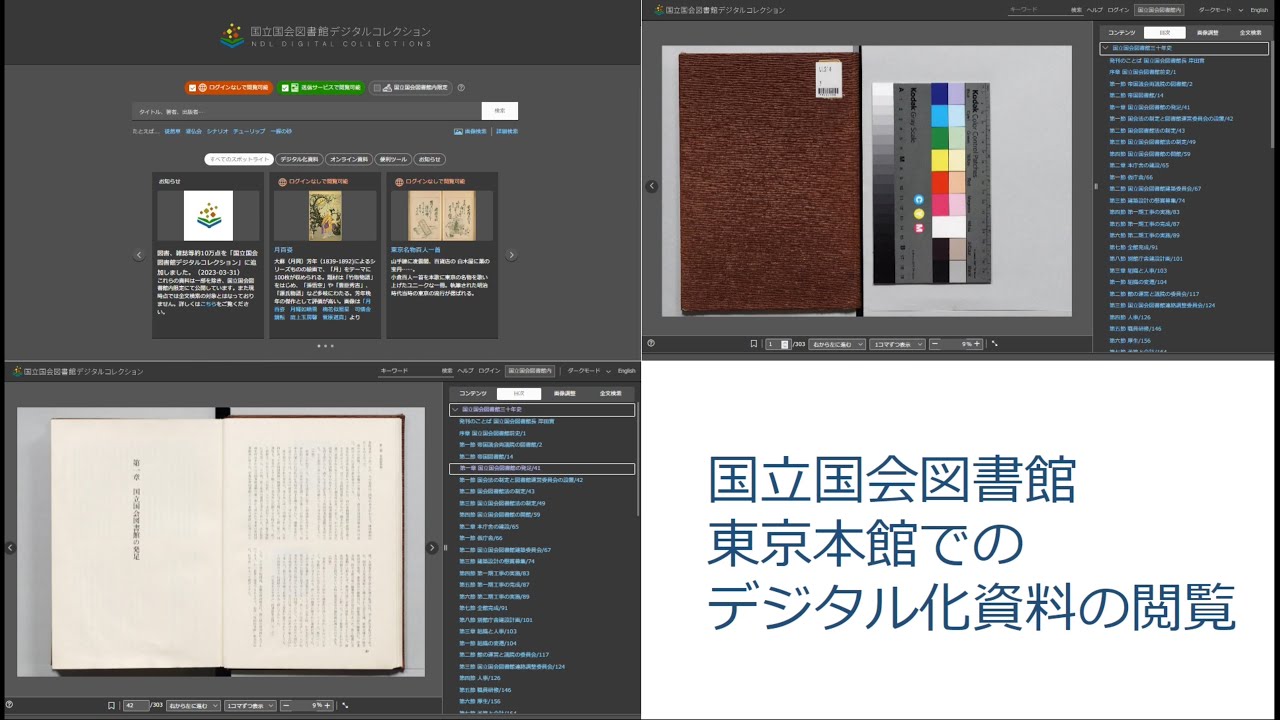Open the ダークモード dropdown in the bottom-left viewer

pyautogui.click(x=590, y=370)
